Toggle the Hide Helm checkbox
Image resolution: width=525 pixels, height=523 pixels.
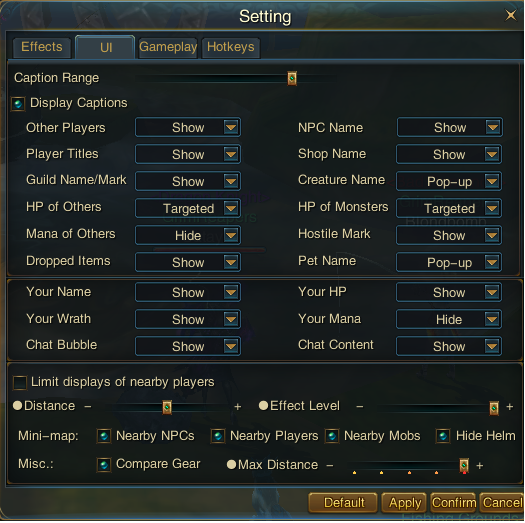pyautogui.click(x=443, y=436)
